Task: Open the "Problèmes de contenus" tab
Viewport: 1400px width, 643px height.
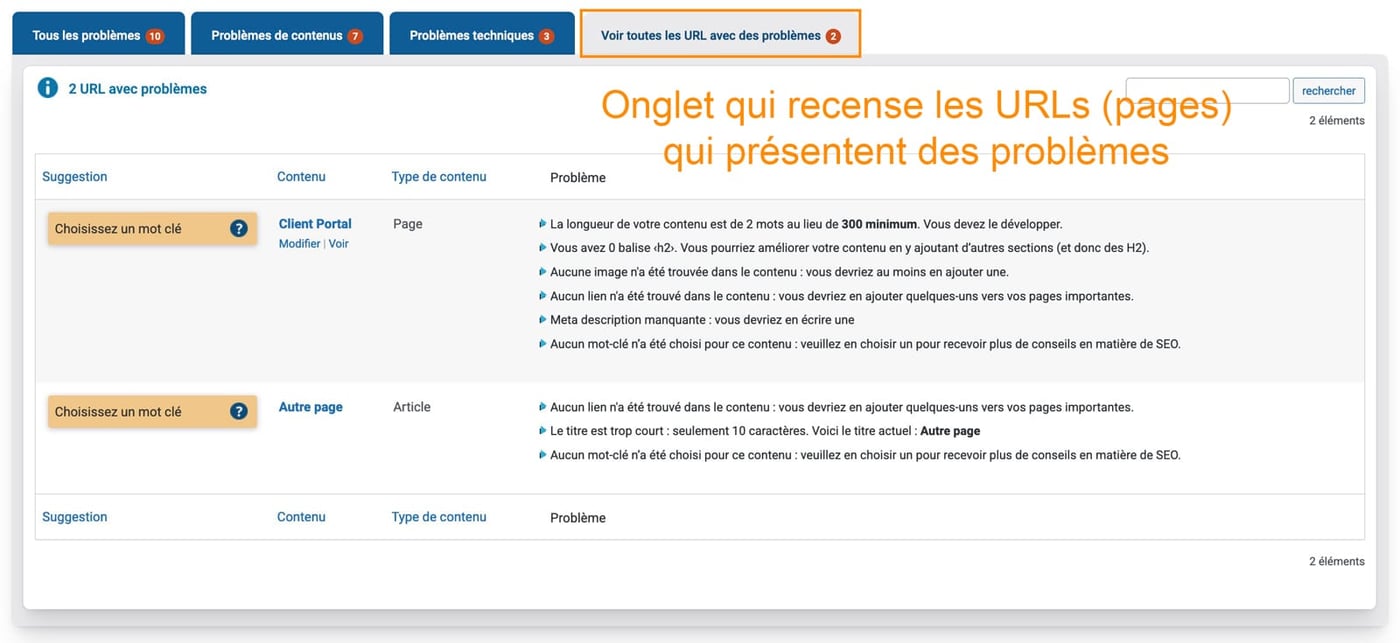Action: (287, 33)
